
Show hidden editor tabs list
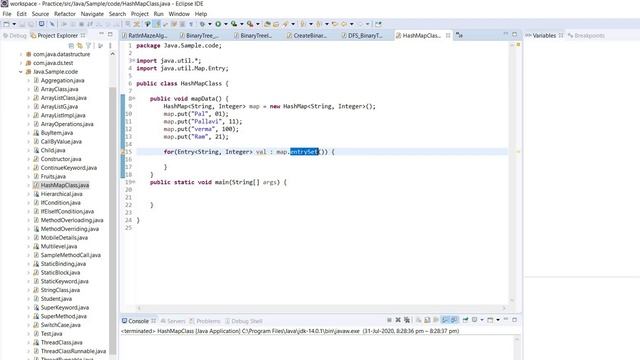pyautogui.click(x=459, y=36)
